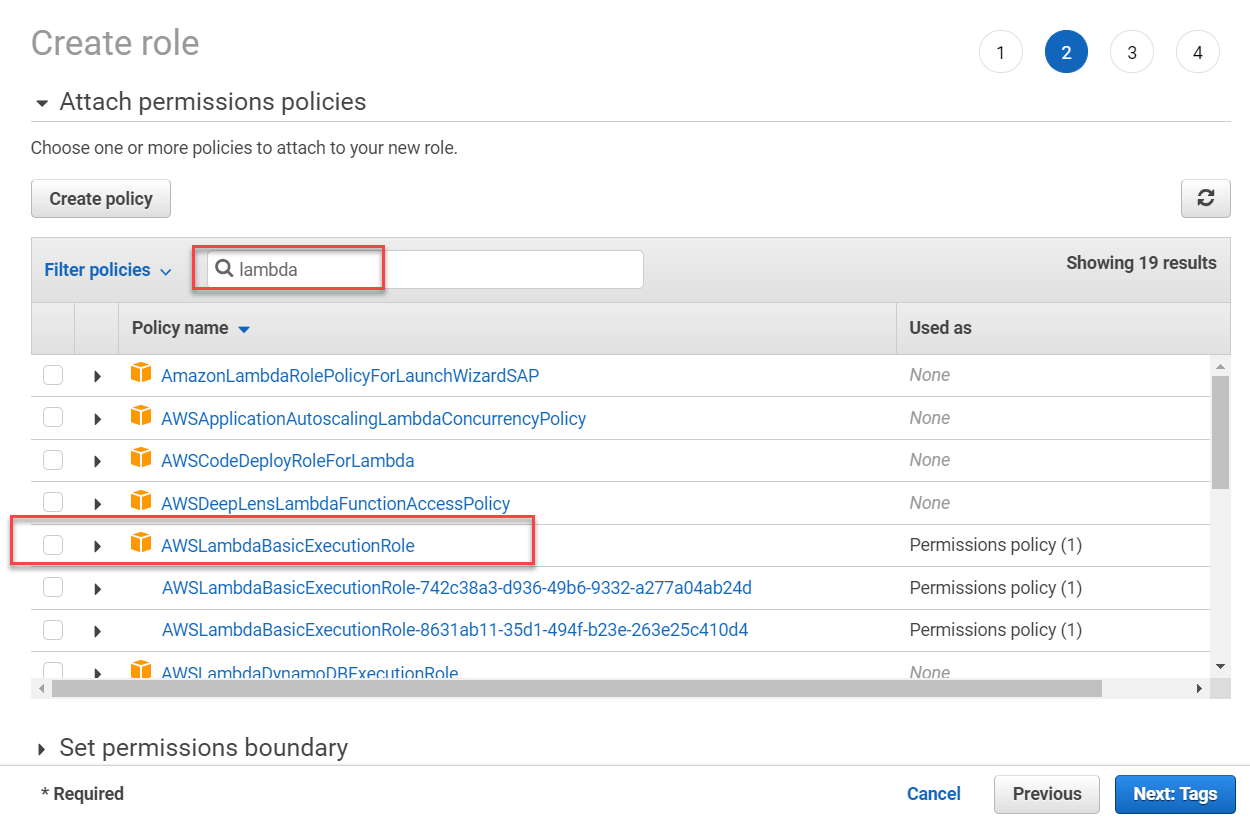Screen dimensions: 1250x822
Task: Jump to step 3 of the wizard
Action: tap(1132, 51)
